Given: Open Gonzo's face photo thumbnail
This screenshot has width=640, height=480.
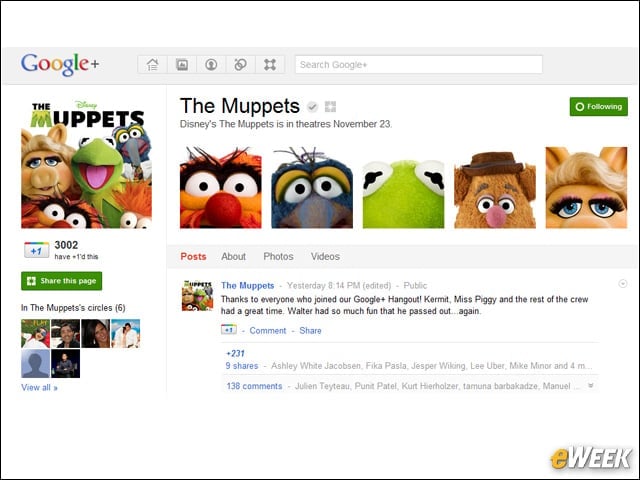Looking at the screenshot, I should [x=312, y=187].
